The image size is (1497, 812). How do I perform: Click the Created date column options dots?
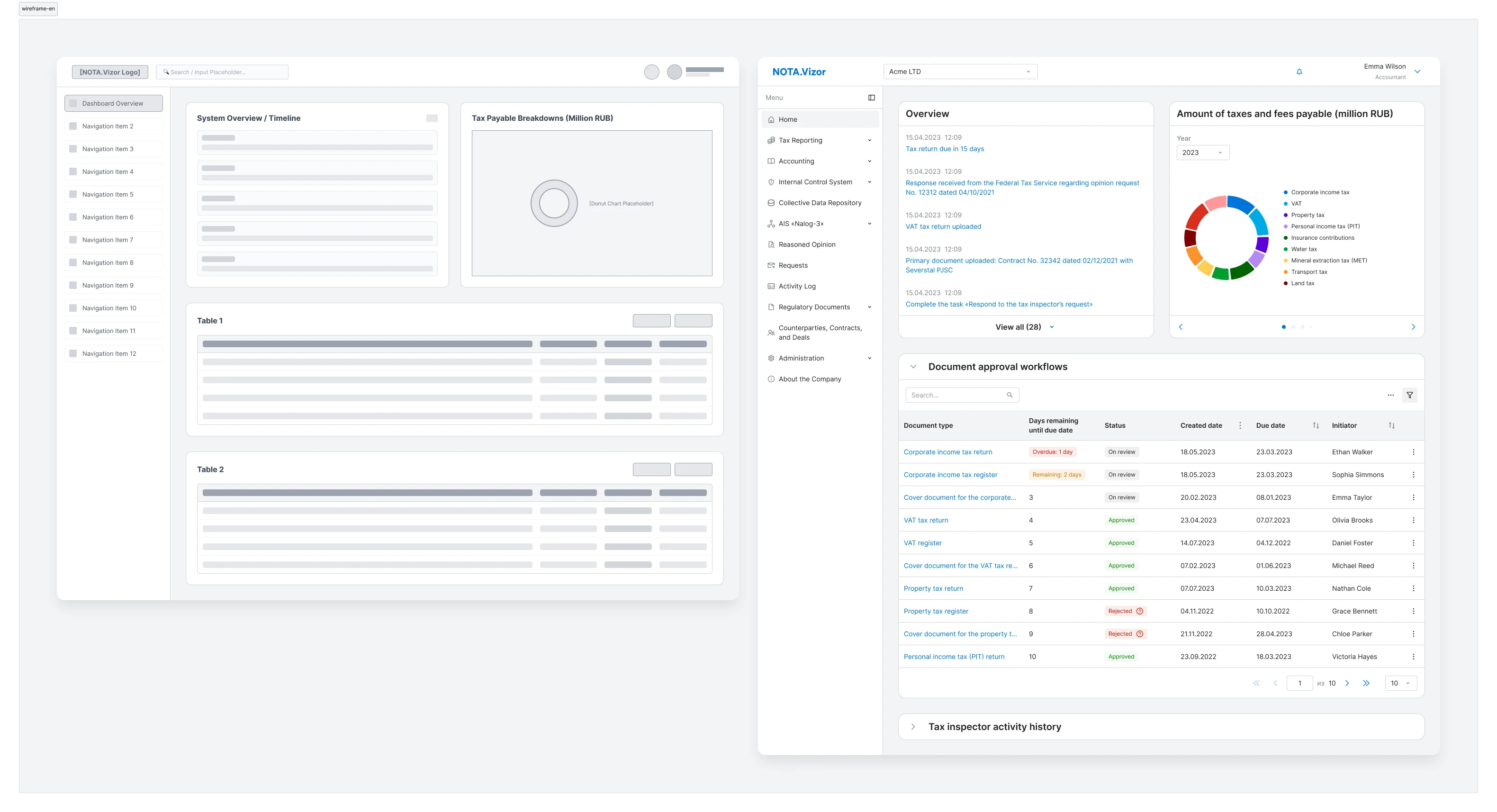pos(1240,425)
